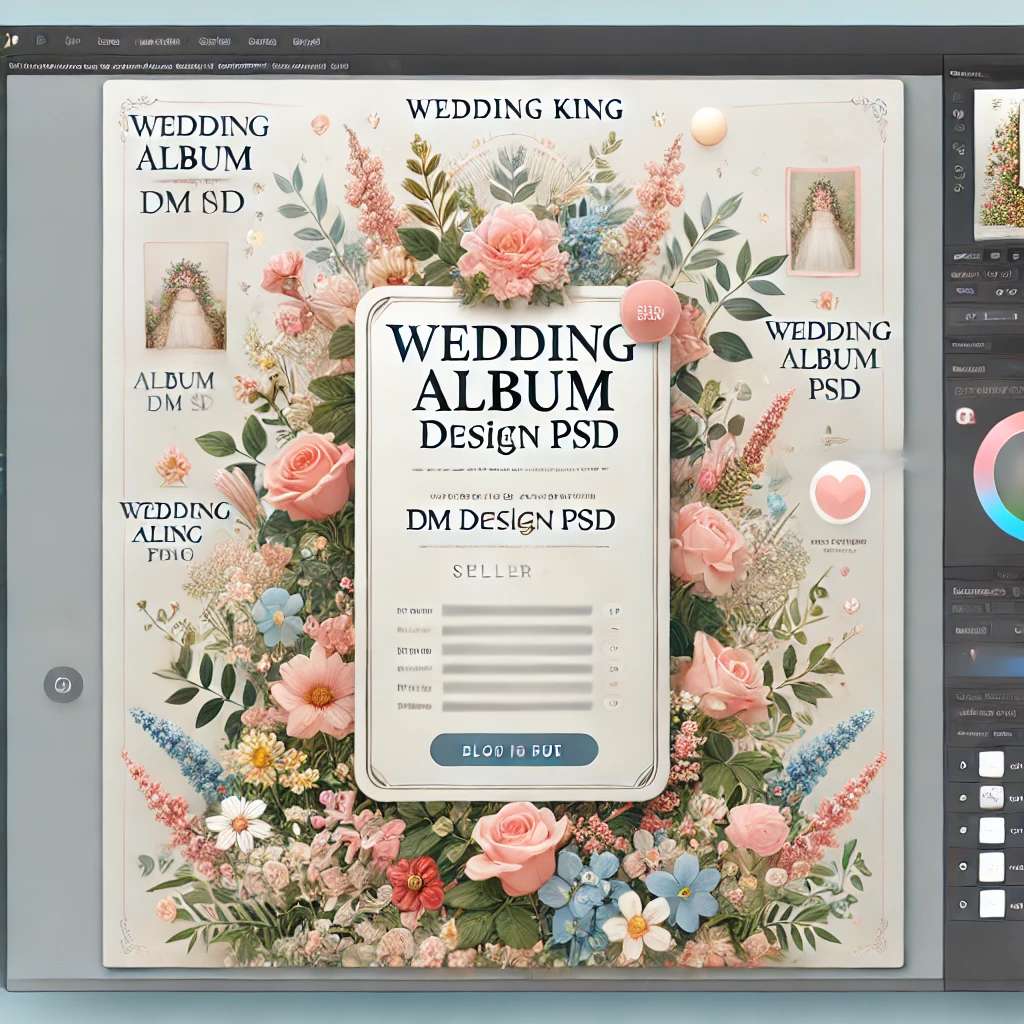Hide the second layer using its eye icon
This screenshot has width=1024, height=1024.
[x=962, y=798]
